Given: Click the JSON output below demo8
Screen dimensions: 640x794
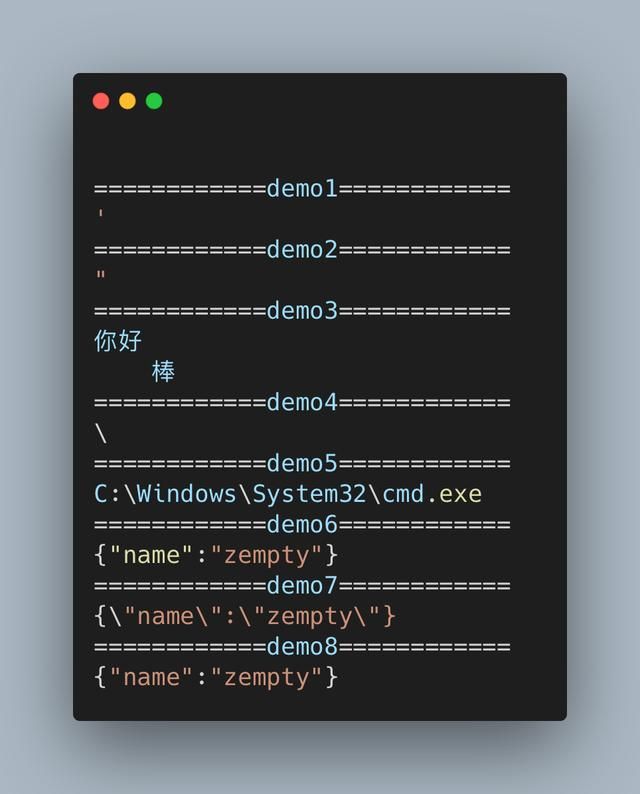Looking at the screenshot, I should click(216, 677).
